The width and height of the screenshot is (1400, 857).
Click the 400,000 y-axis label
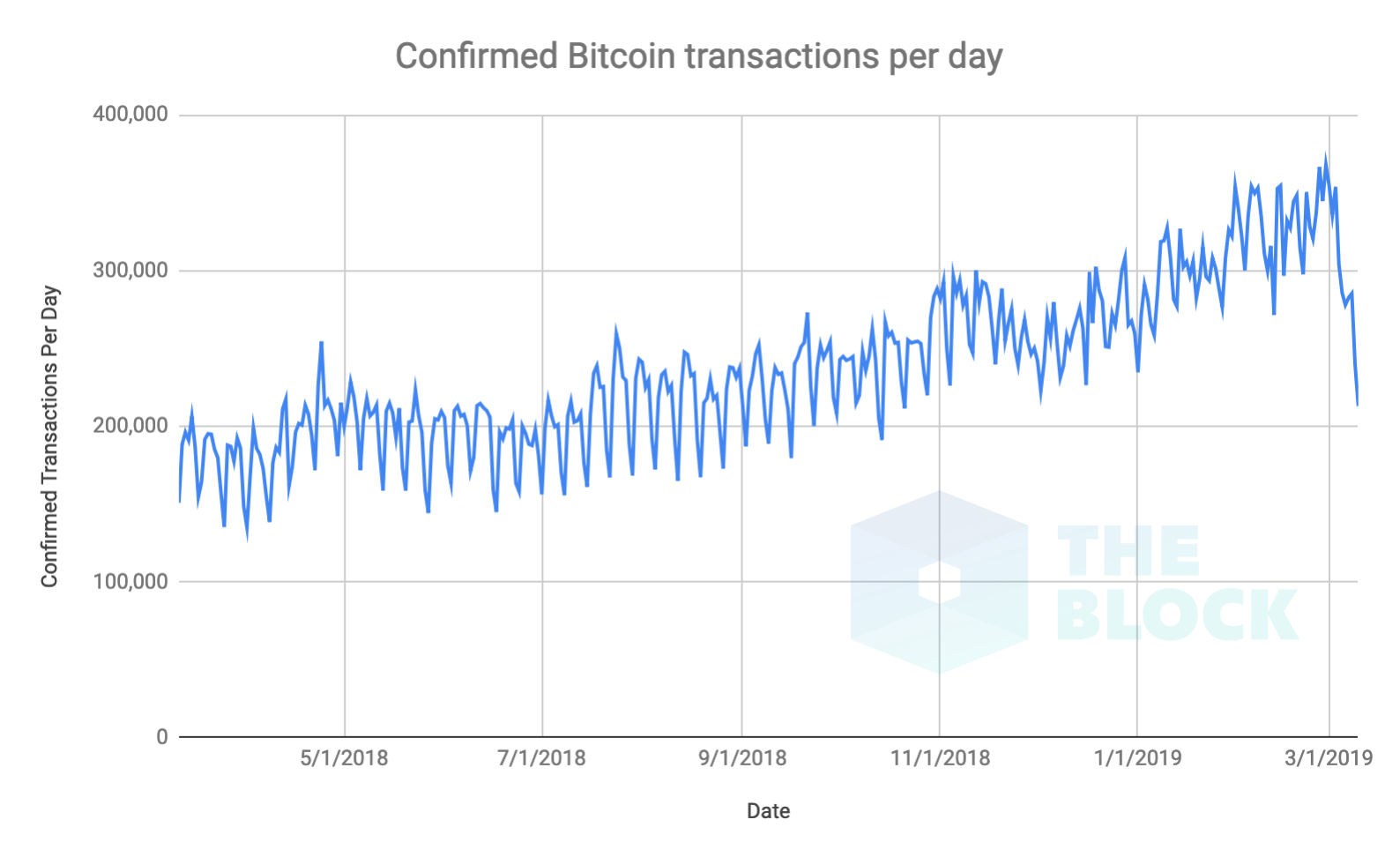[x=130, y=115]
